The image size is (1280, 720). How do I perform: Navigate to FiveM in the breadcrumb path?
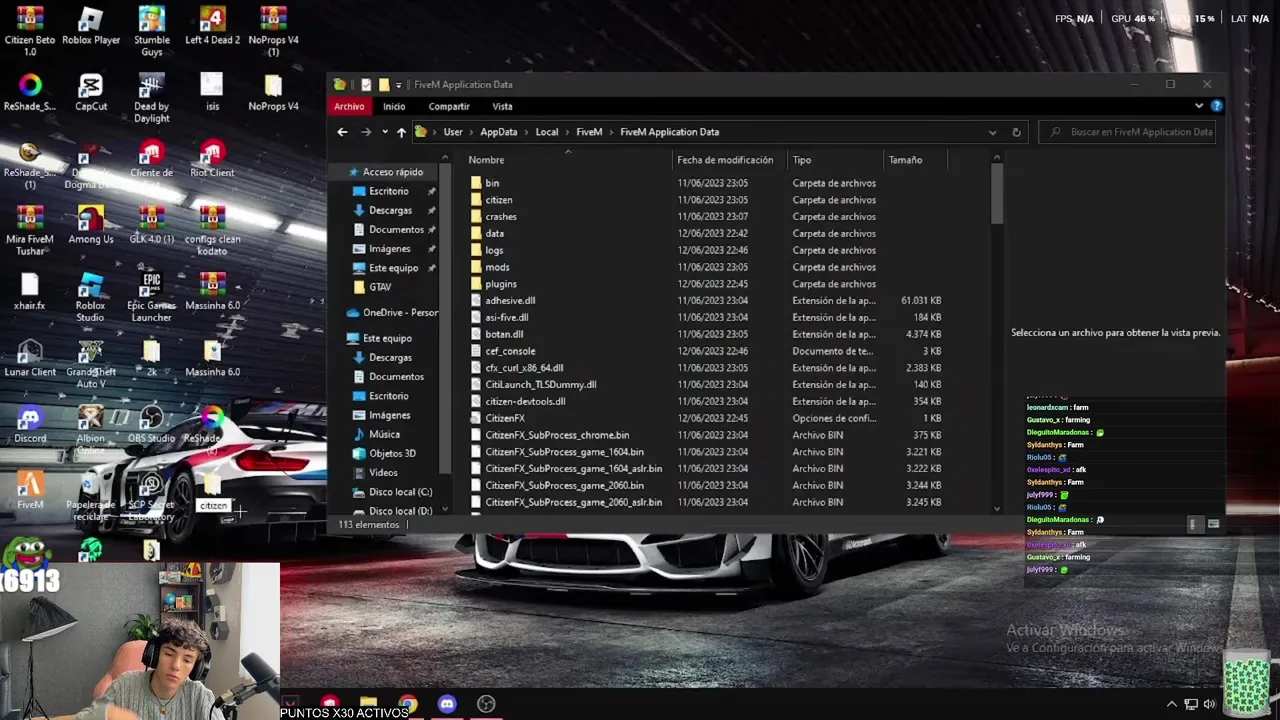pyautogui.click(x=589, y=132)
